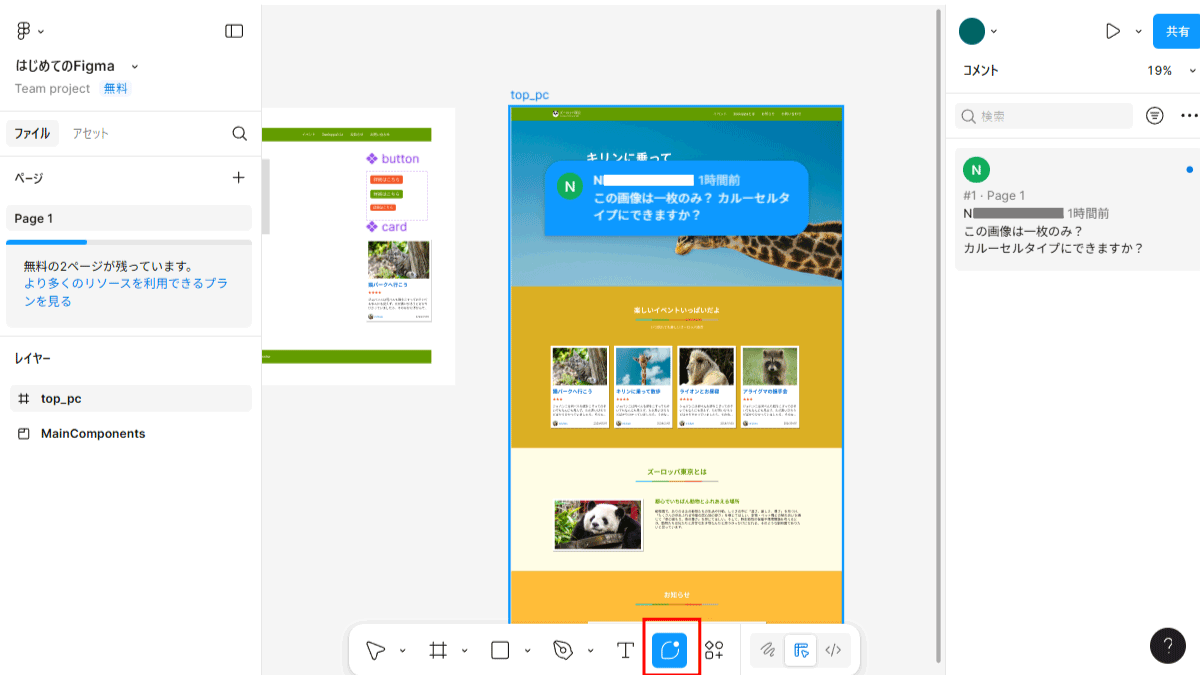
Task: Select the Text tool
Action: click(x=625, y=650)
